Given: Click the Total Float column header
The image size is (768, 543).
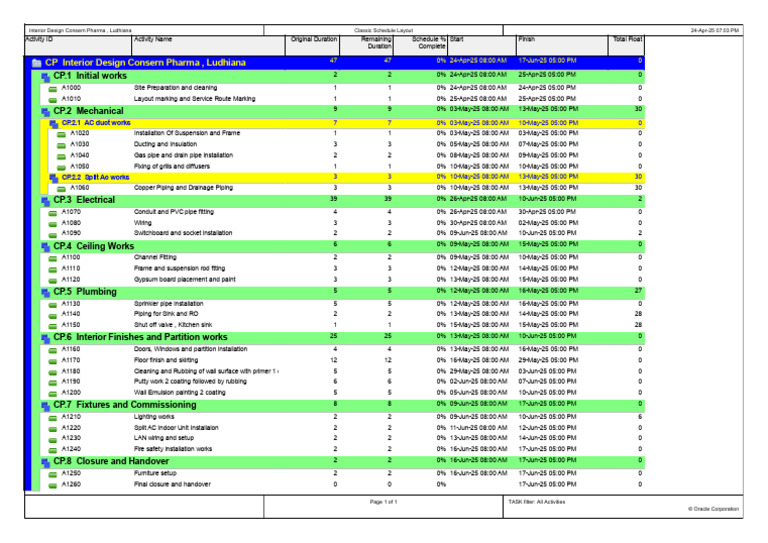Looking at the screenshot, I should click(626, 45).
